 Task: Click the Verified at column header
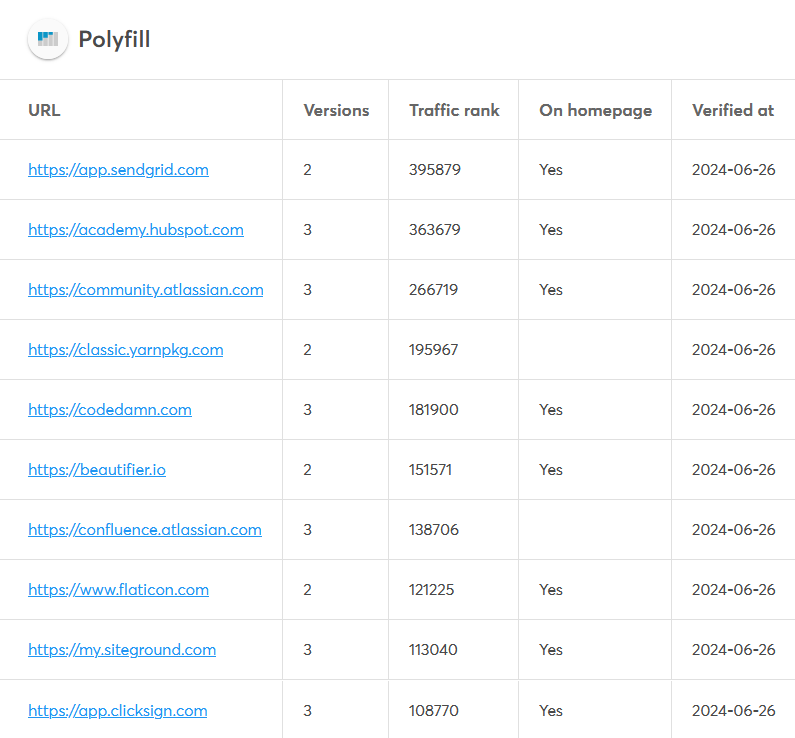(x=733, y=110)
